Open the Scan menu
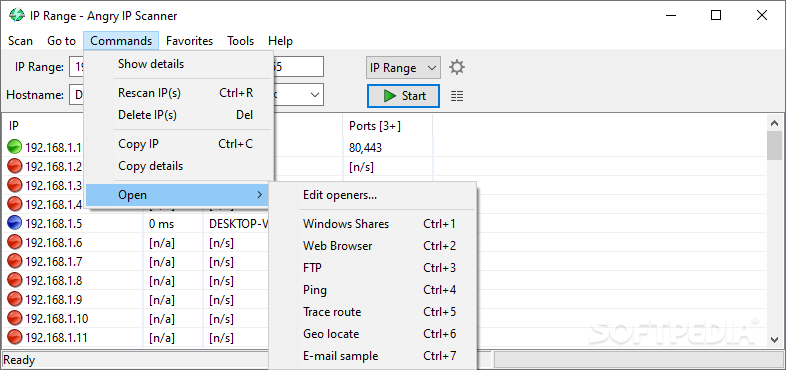 coord(21,41)
